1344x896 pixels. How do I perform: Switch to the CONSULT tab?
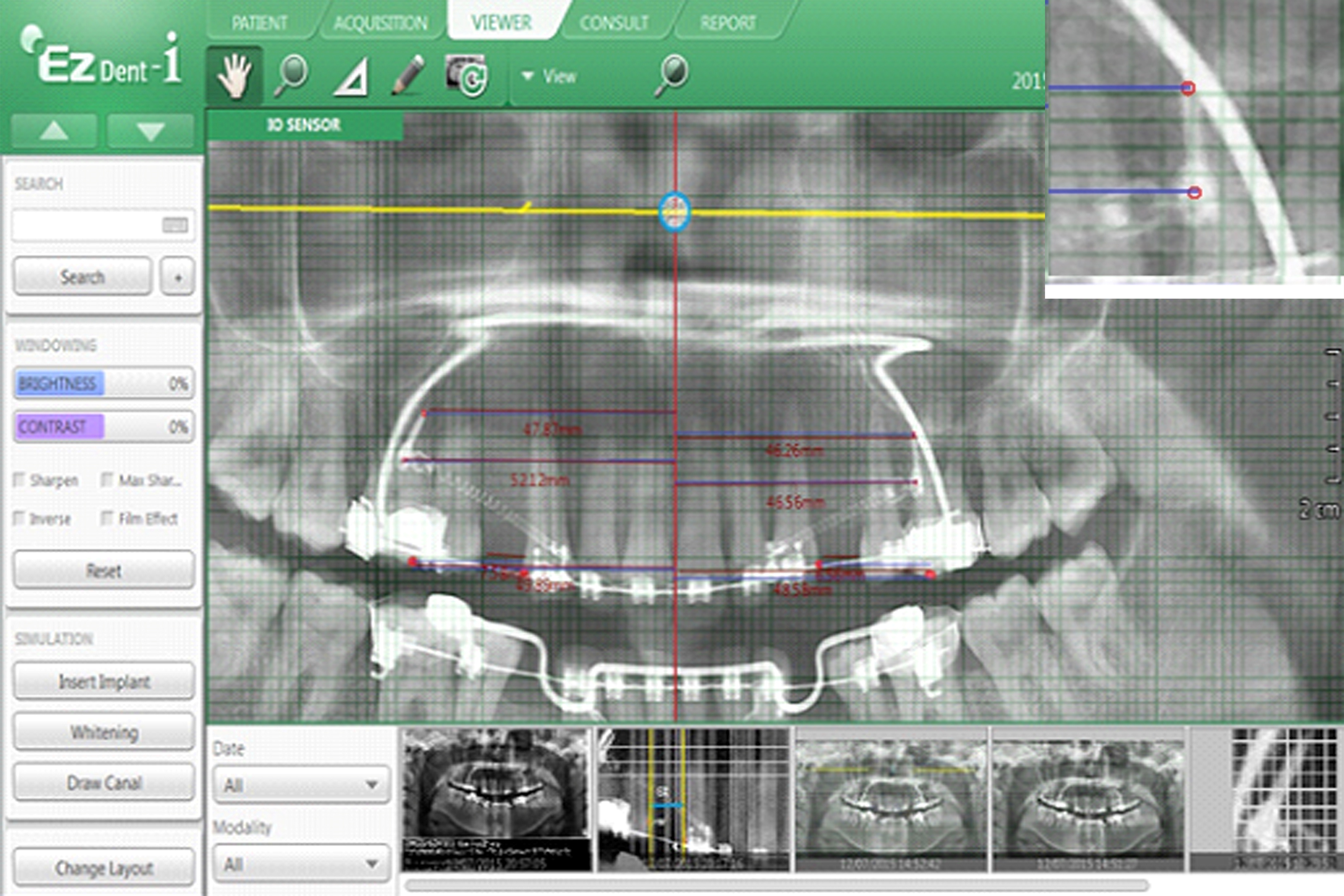point(614,23)
